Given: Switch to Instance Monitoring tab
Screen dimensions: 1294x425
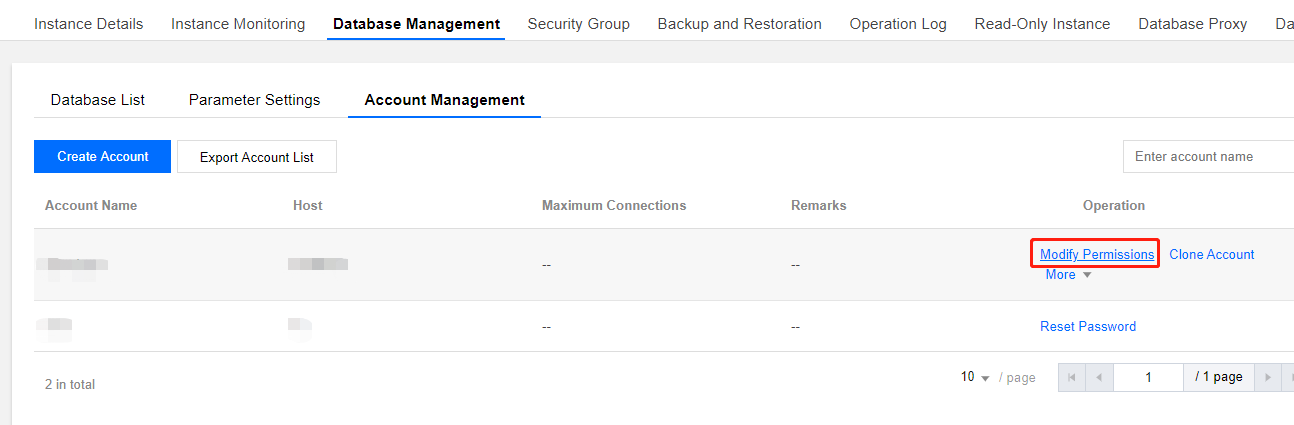Looking at the screenshot, I should click(x=238, y=24).
